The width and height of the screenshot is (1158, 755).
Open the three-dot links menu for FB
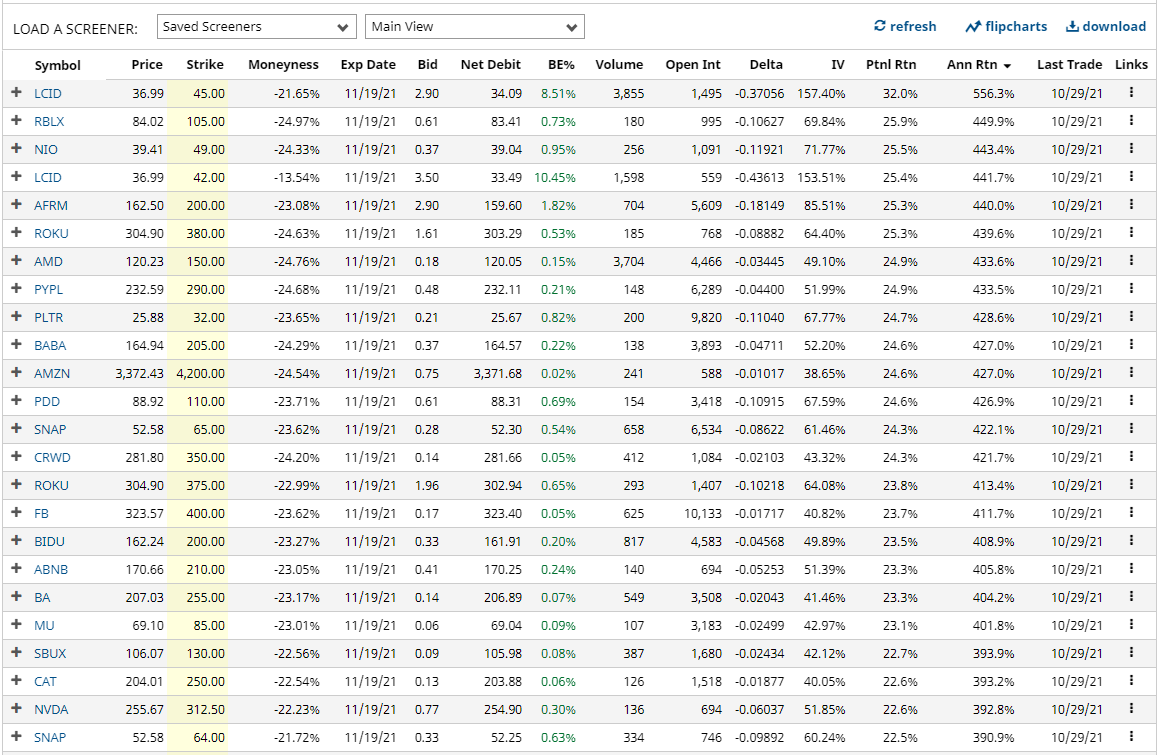point(1131,513)
